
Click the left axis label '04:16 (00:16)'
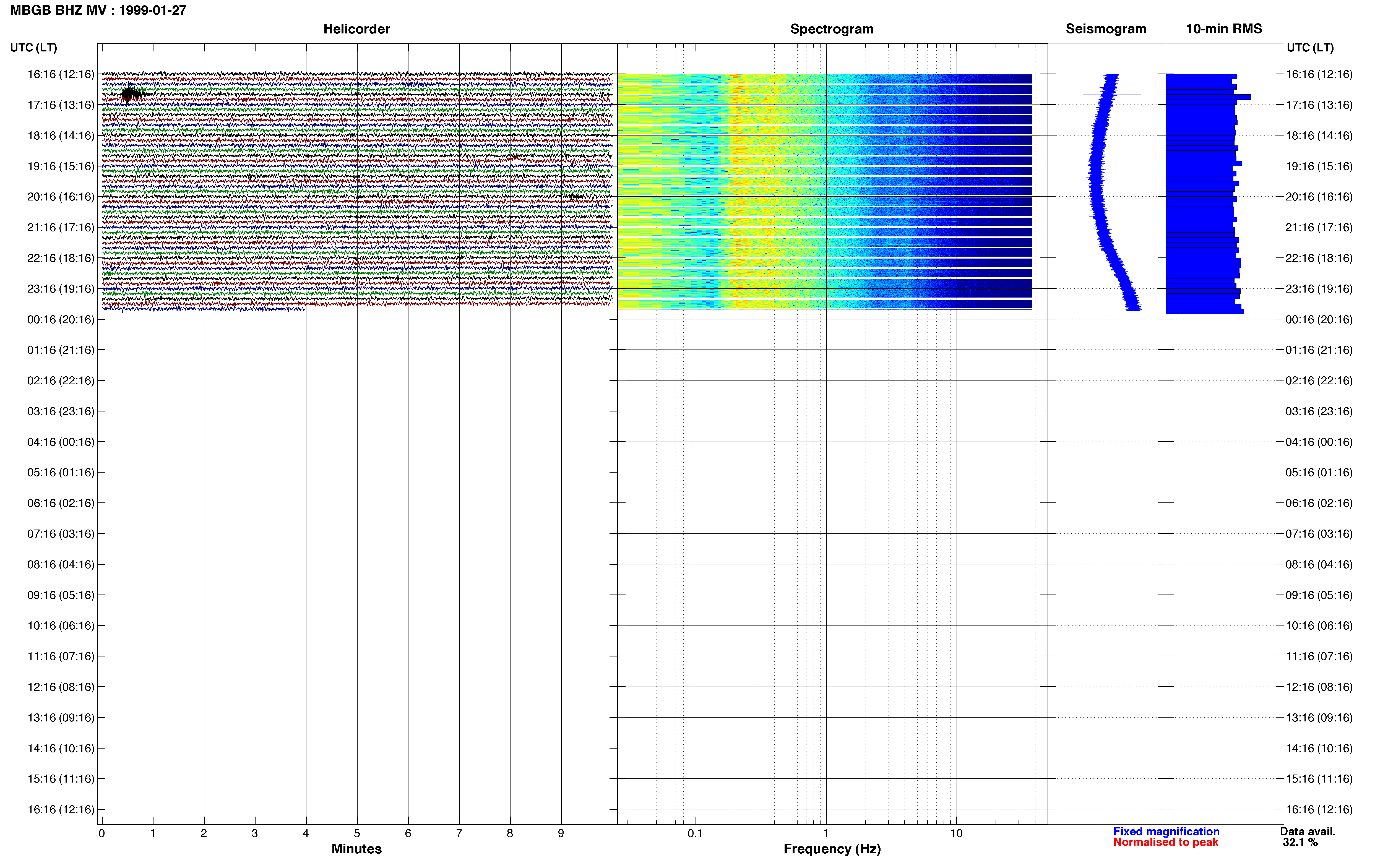(x=61, y=442)
